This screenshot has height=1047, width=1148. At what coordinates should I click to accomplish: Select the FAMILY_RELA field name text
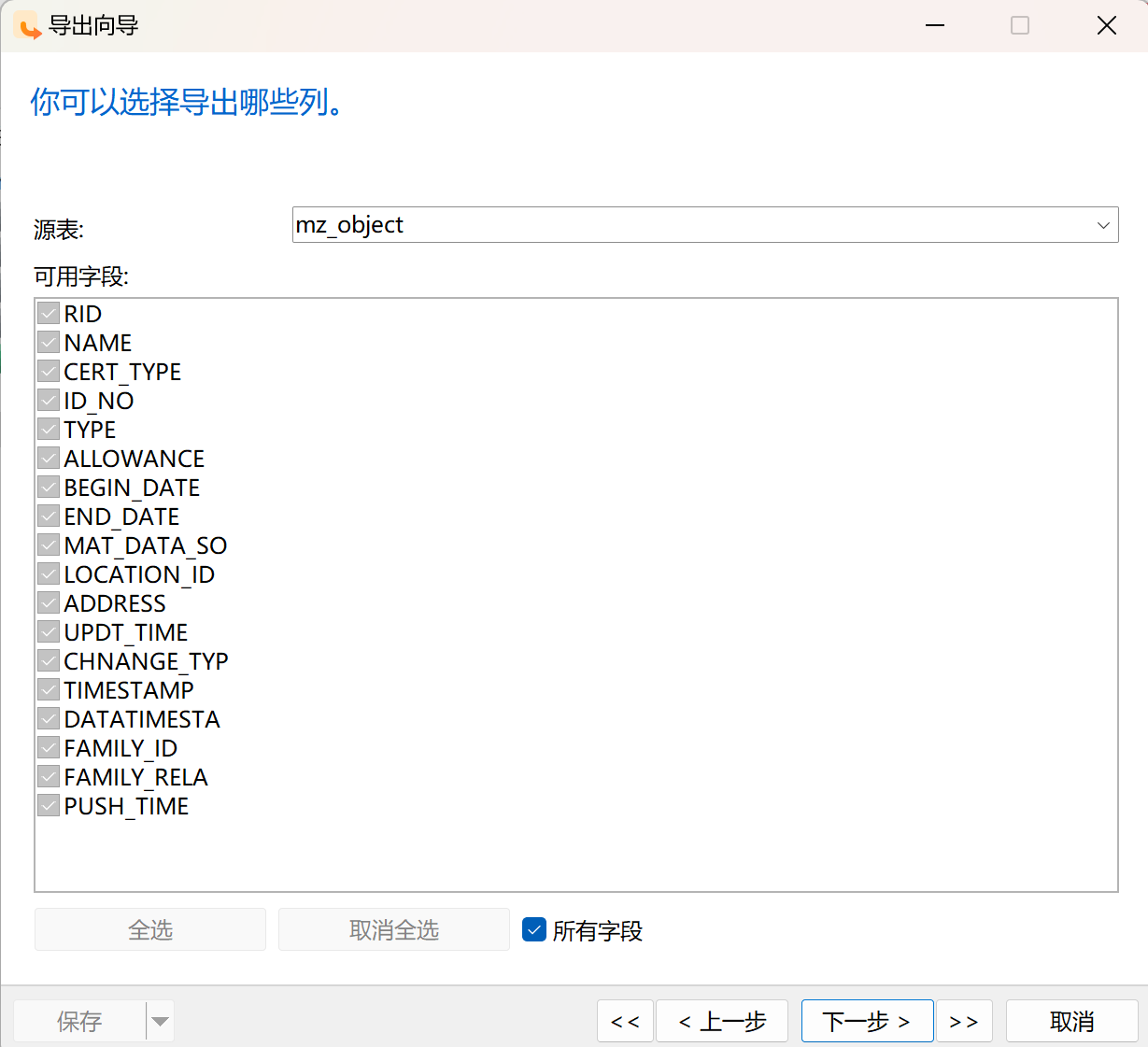(135, 777)
